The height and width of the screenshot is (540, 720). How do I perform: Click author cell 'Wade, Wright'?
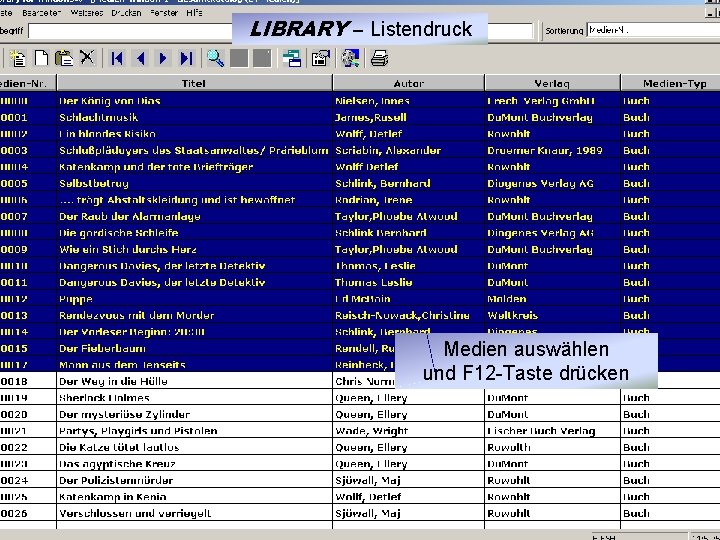pos(371,431)
